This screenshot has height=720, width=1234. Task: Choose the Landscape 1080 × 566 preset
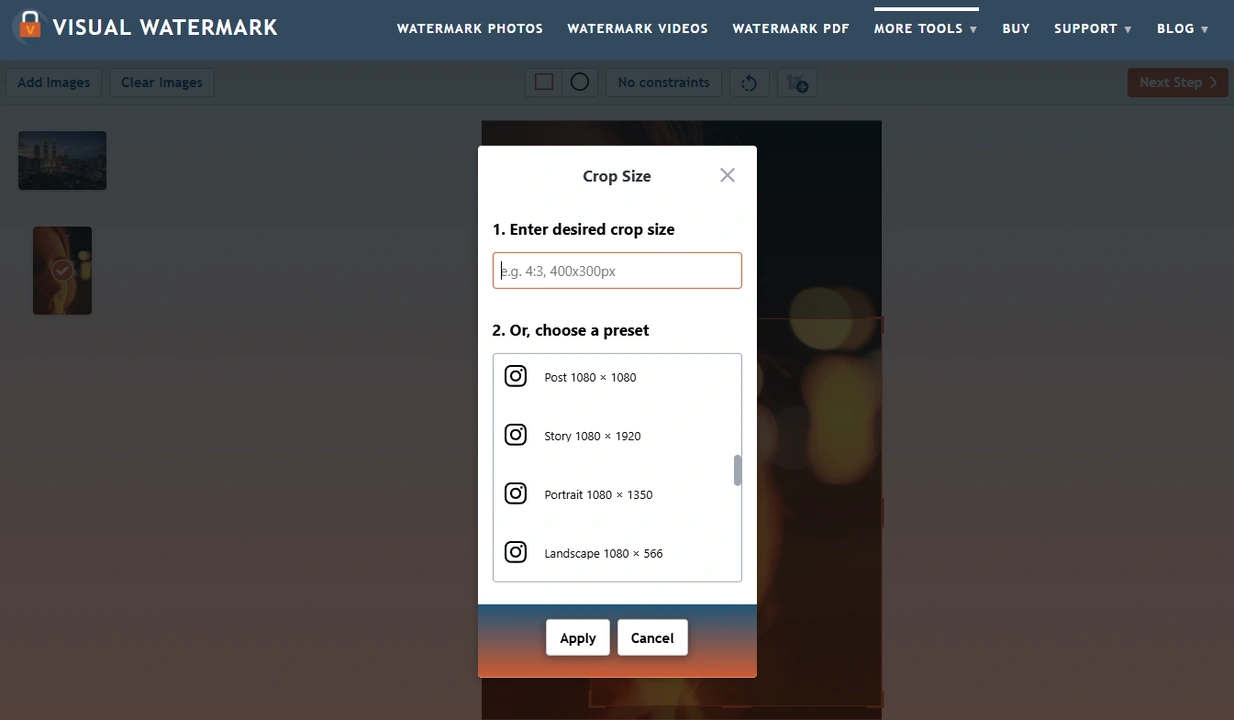coord(613,553)
